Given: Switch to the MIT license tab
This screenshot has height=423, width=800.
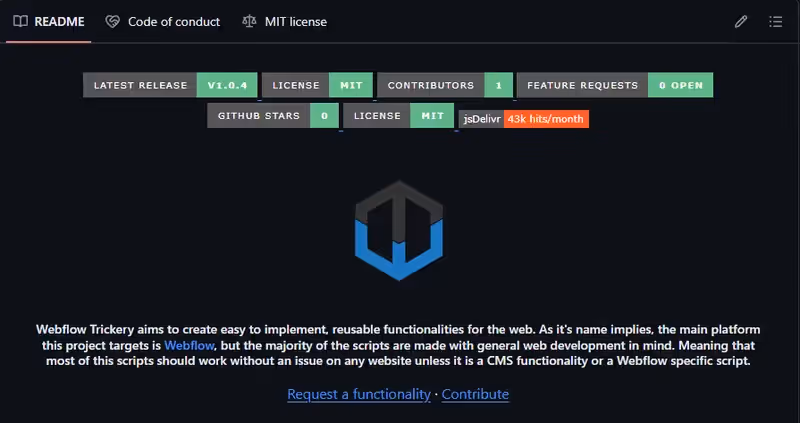Looking at the screenshot, I should pyautogui.click(x=285, y=21).
